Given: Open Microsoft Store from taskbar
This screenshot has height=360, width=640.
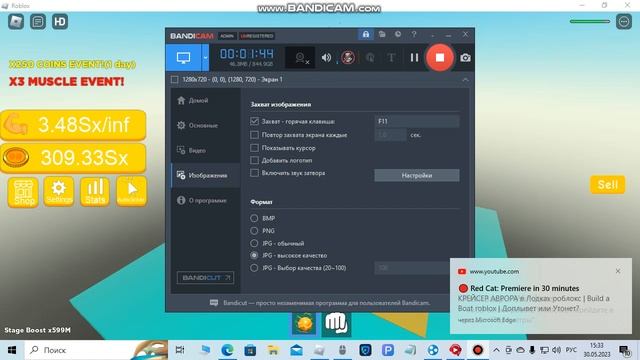Looking at the screenshot, I should coord(250,350).
